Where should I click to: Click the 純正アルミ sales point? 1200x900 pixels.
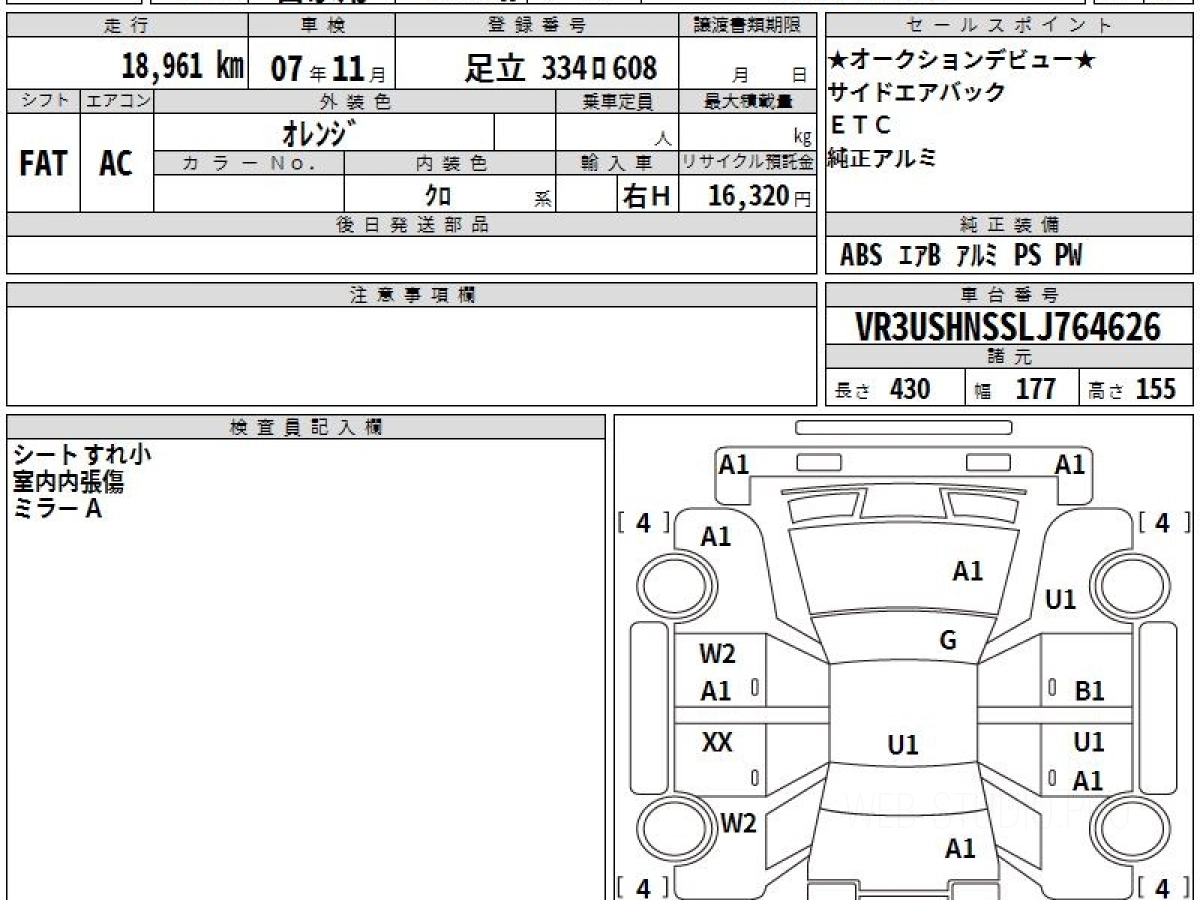[883, 158]
